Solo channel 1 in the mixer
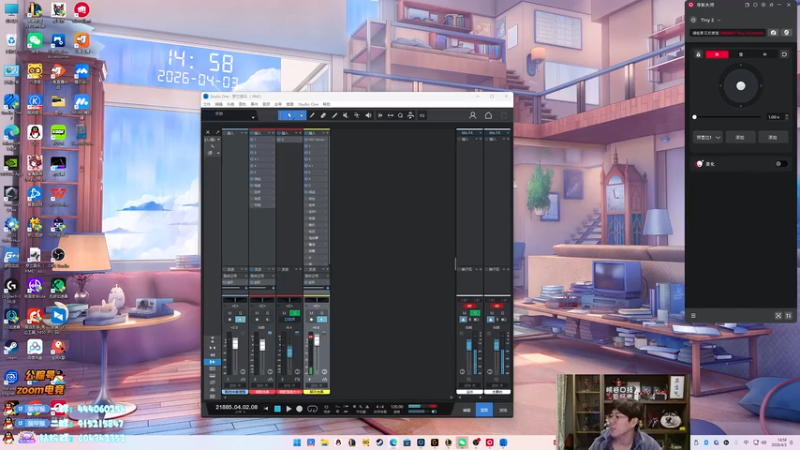 [x=240, y=313]
